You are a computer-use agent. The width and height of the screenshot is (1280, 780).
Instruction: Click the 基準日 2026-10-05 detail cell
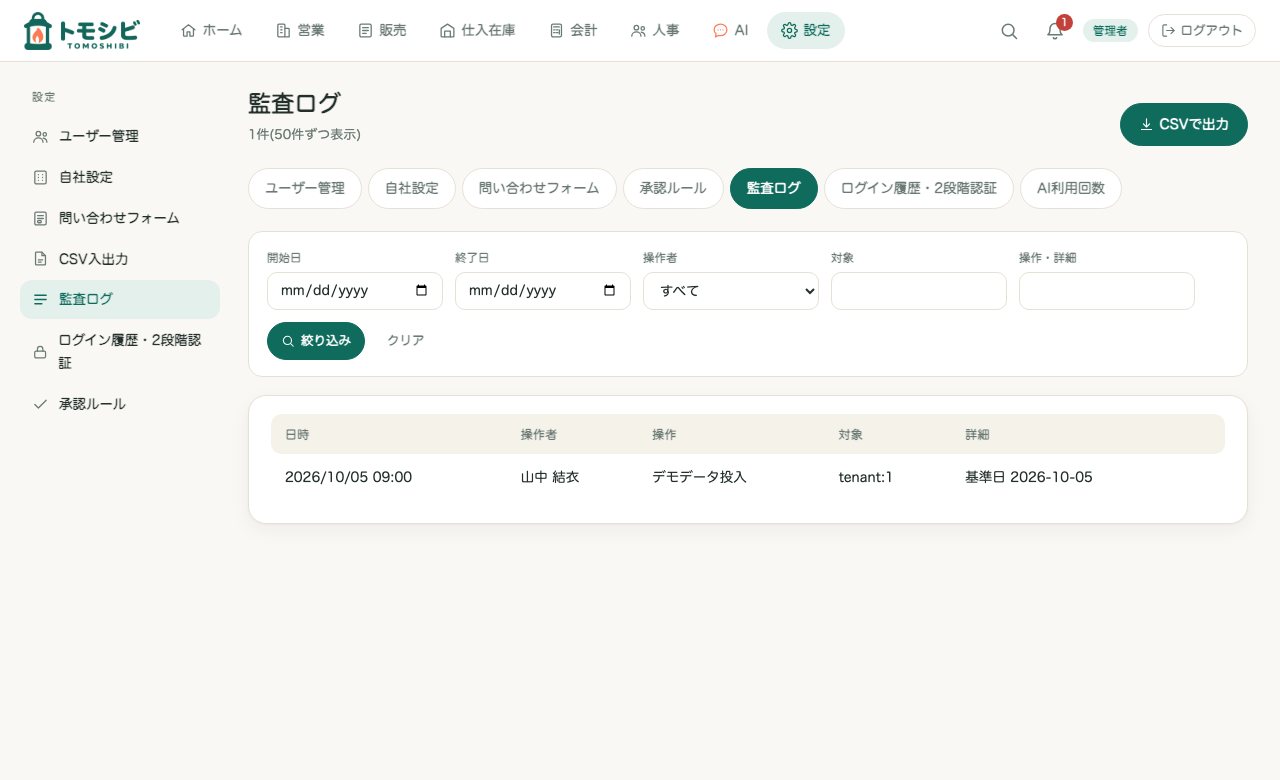pos(1029,477)
